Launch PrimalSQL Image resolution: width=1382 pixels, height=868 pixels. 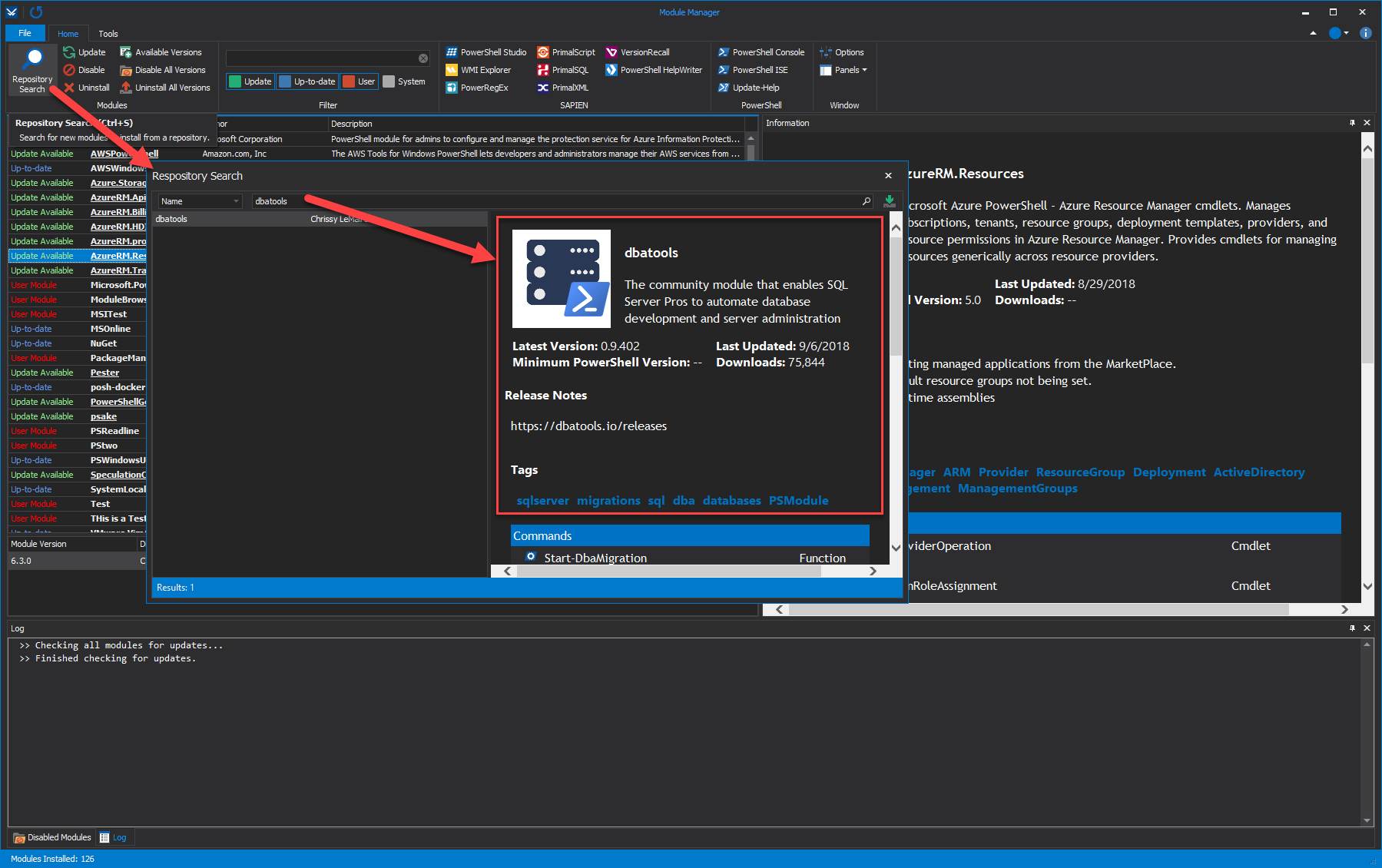coord(563,70)
